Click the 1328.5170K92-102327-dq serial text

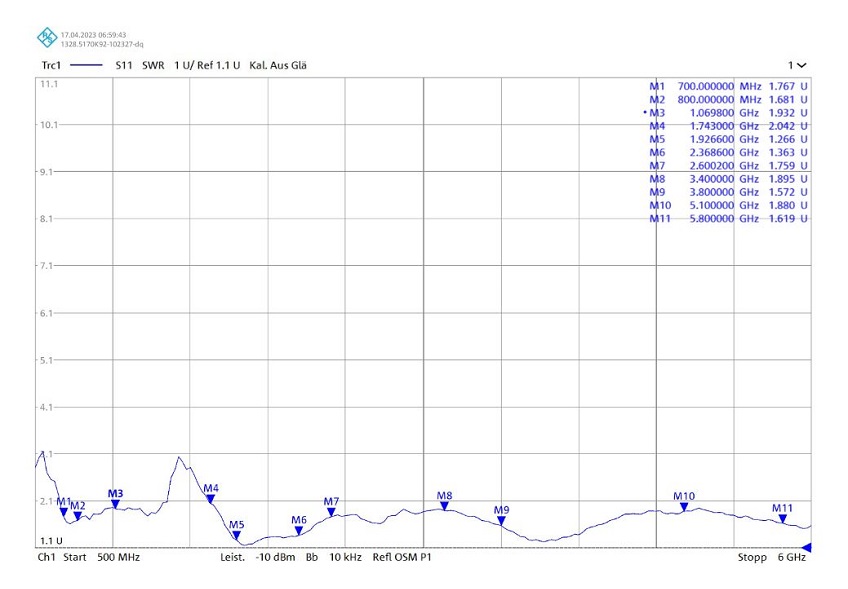pos(102,44)
